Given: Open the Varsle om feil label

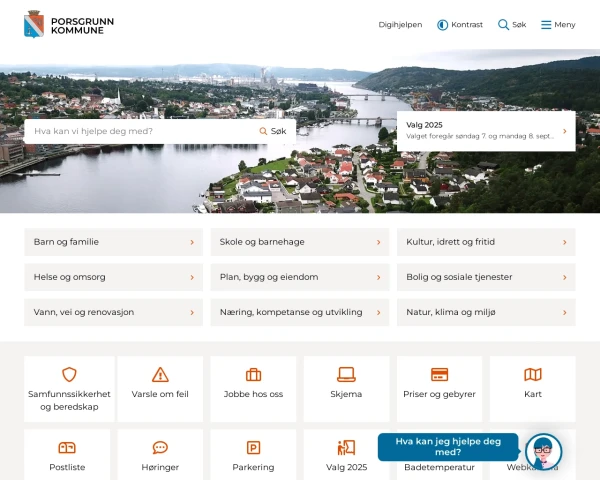Looking at the screenshot, I should (x=160, y=394).
